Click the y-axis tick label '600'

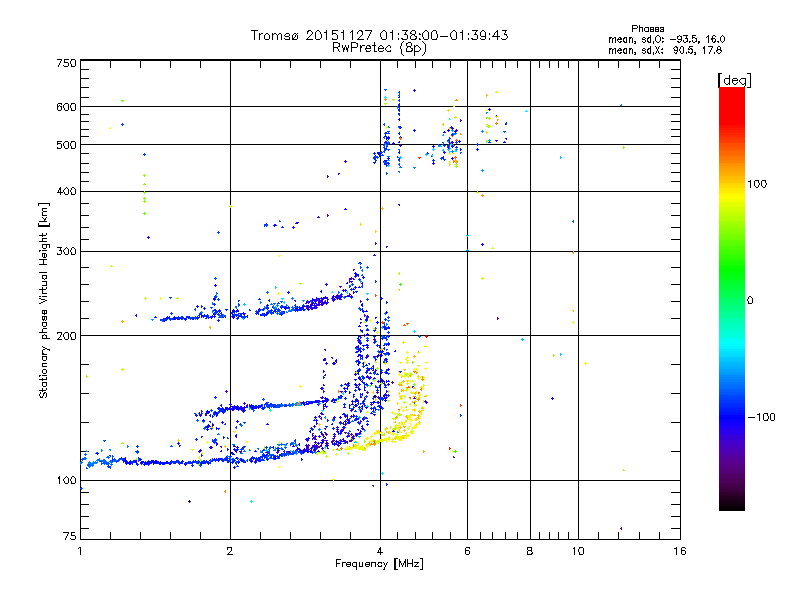(66, 107)
